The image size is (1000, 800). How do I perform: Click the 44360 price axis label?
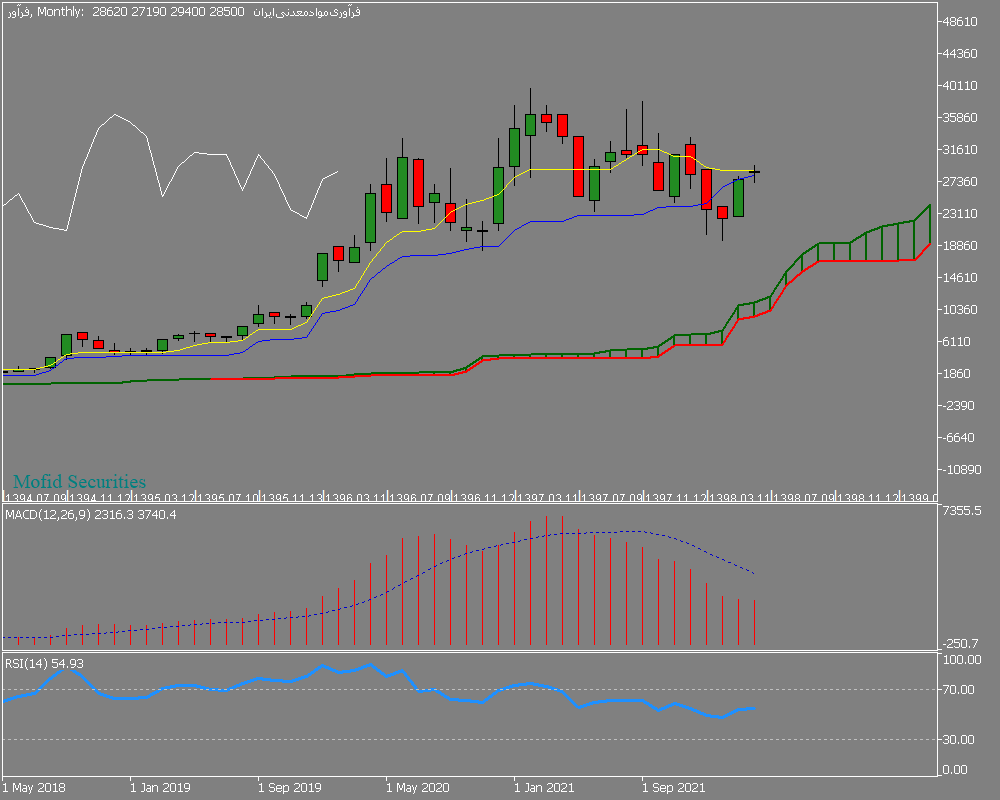960,54
